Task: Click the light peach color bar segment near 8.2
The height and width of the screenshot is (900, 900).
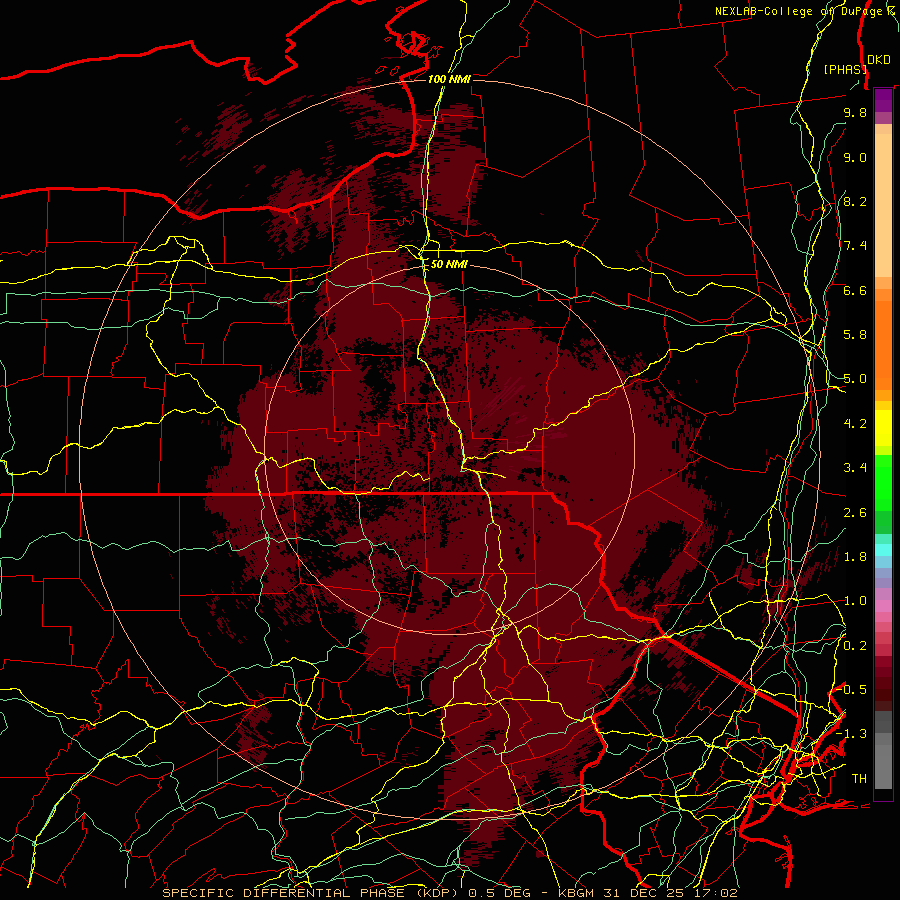Action: 883,205
